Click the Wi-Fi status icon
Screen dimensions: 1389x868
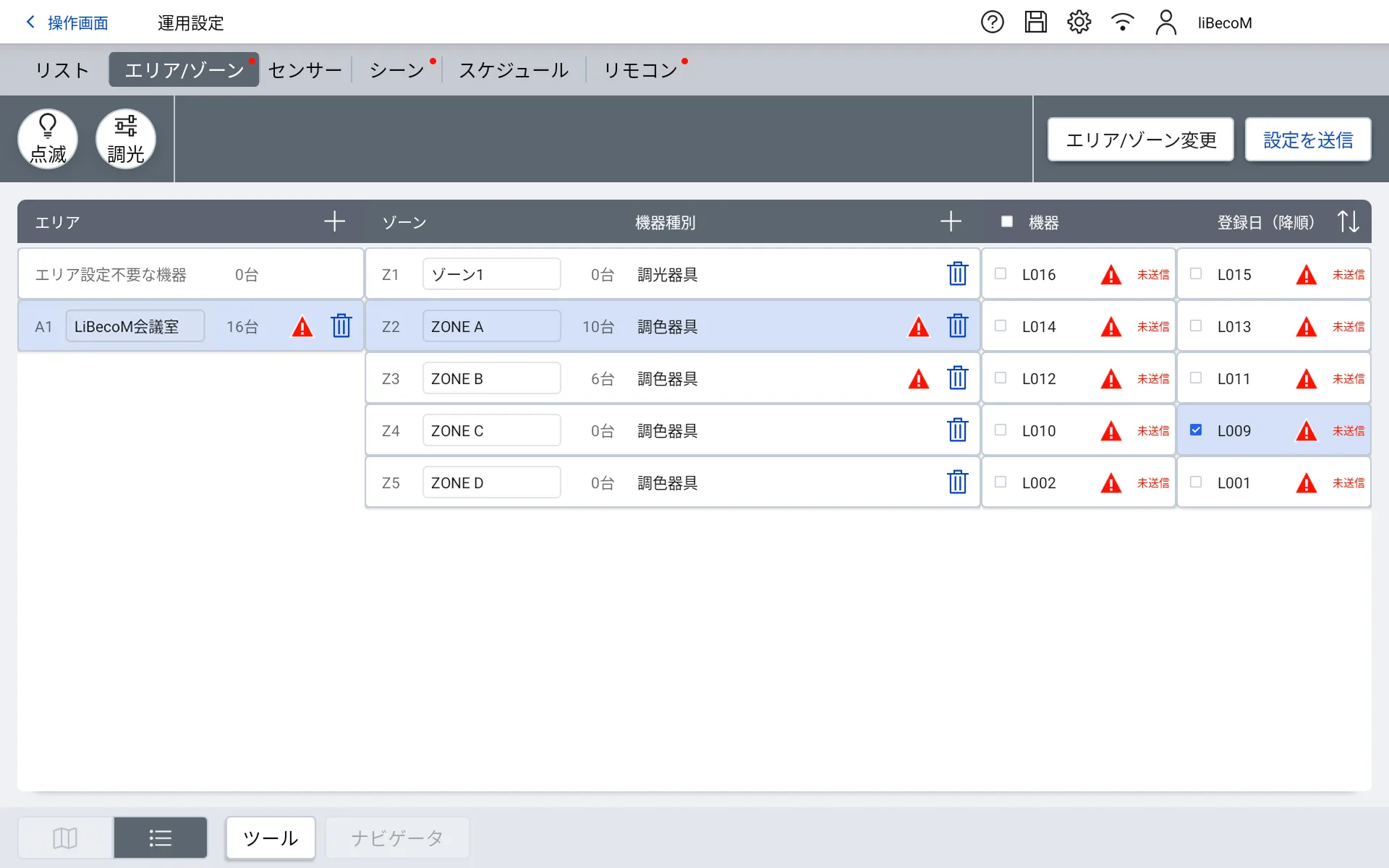tap(1122, 22)
